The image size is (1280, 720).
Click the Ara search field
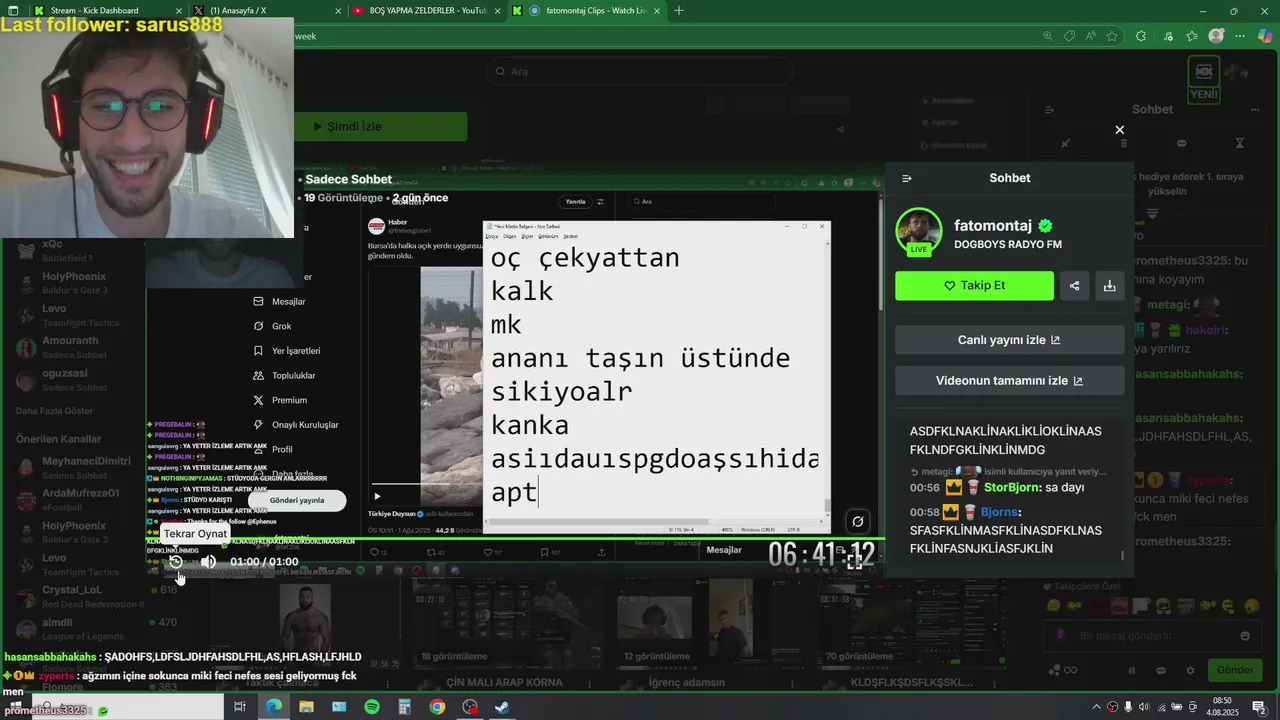click(x=640, y=72)
